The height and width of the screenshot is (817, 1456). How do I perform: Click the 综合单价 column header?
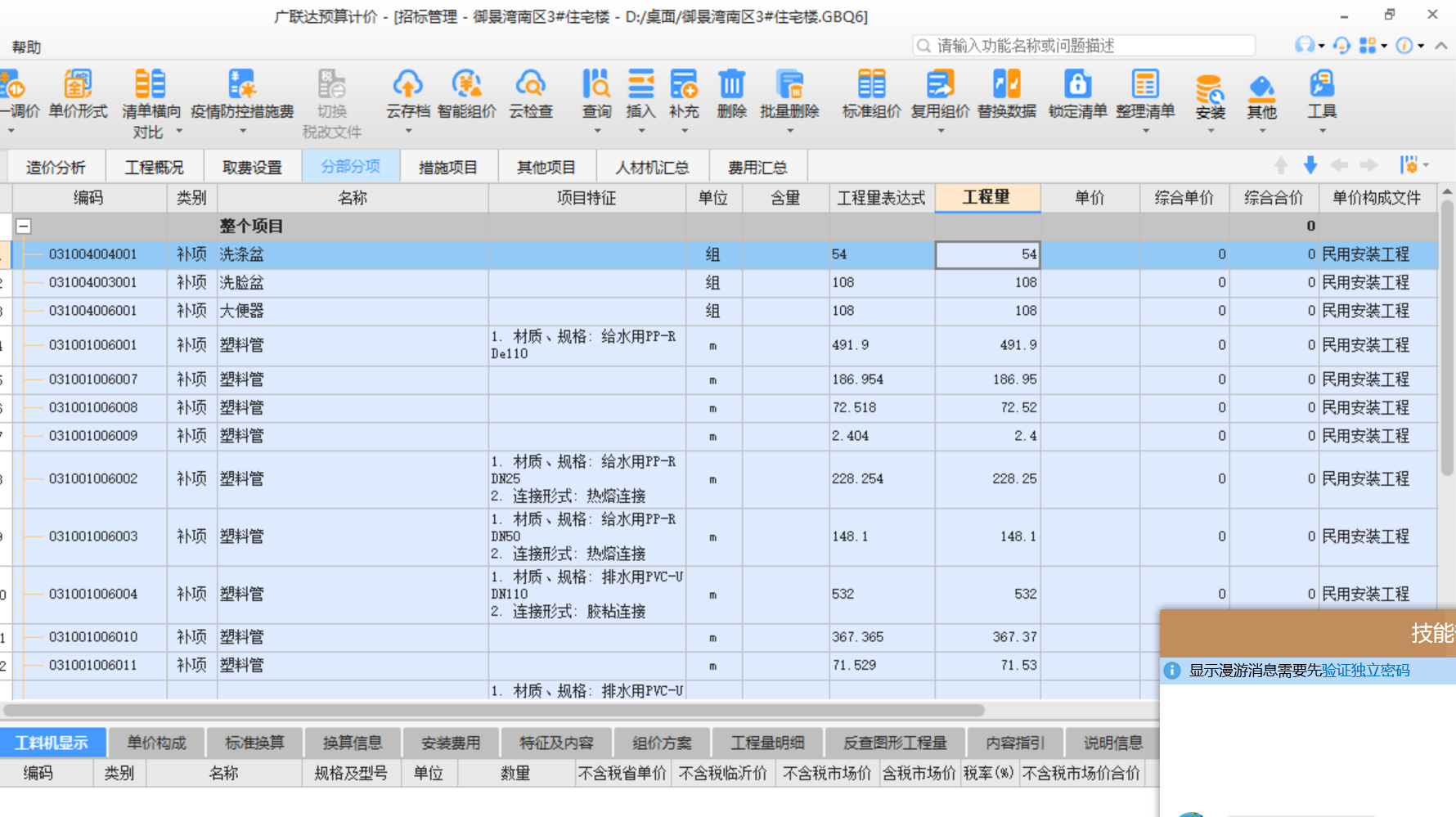click(1184, 198)
